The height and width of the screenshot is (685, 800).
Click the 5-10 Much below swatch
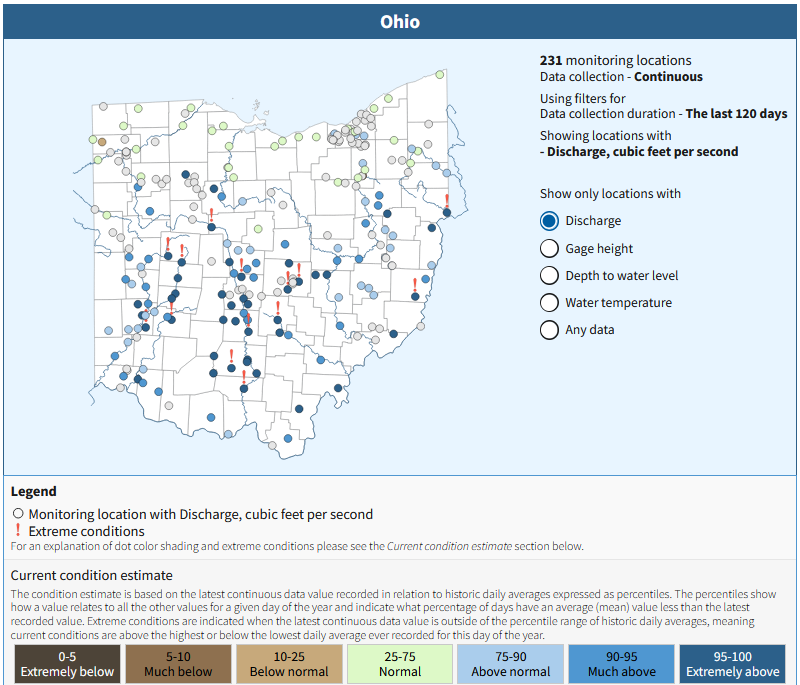point(178,664)
